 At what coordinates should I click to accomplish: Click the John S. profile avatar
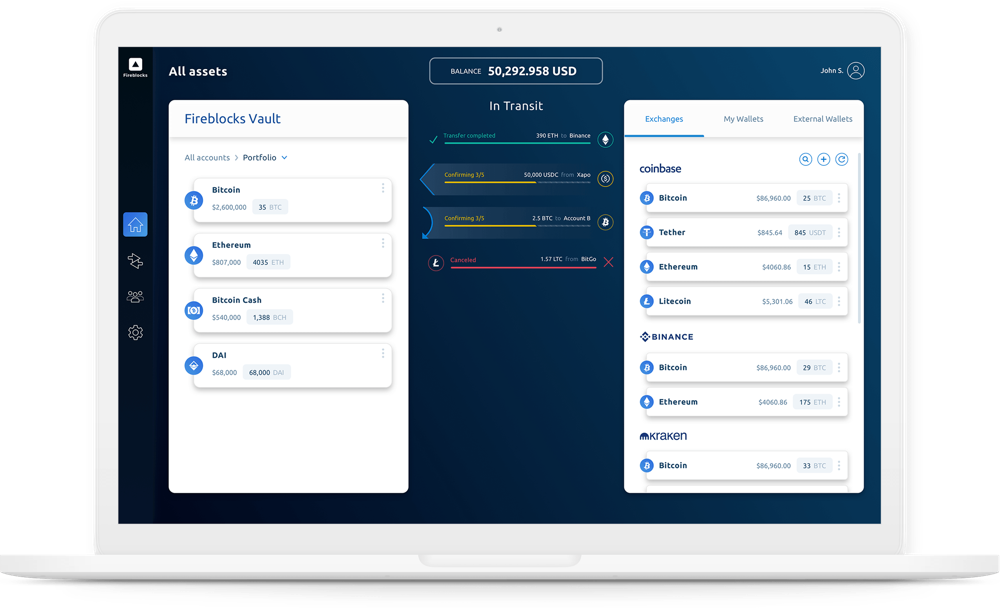(856, 71)
